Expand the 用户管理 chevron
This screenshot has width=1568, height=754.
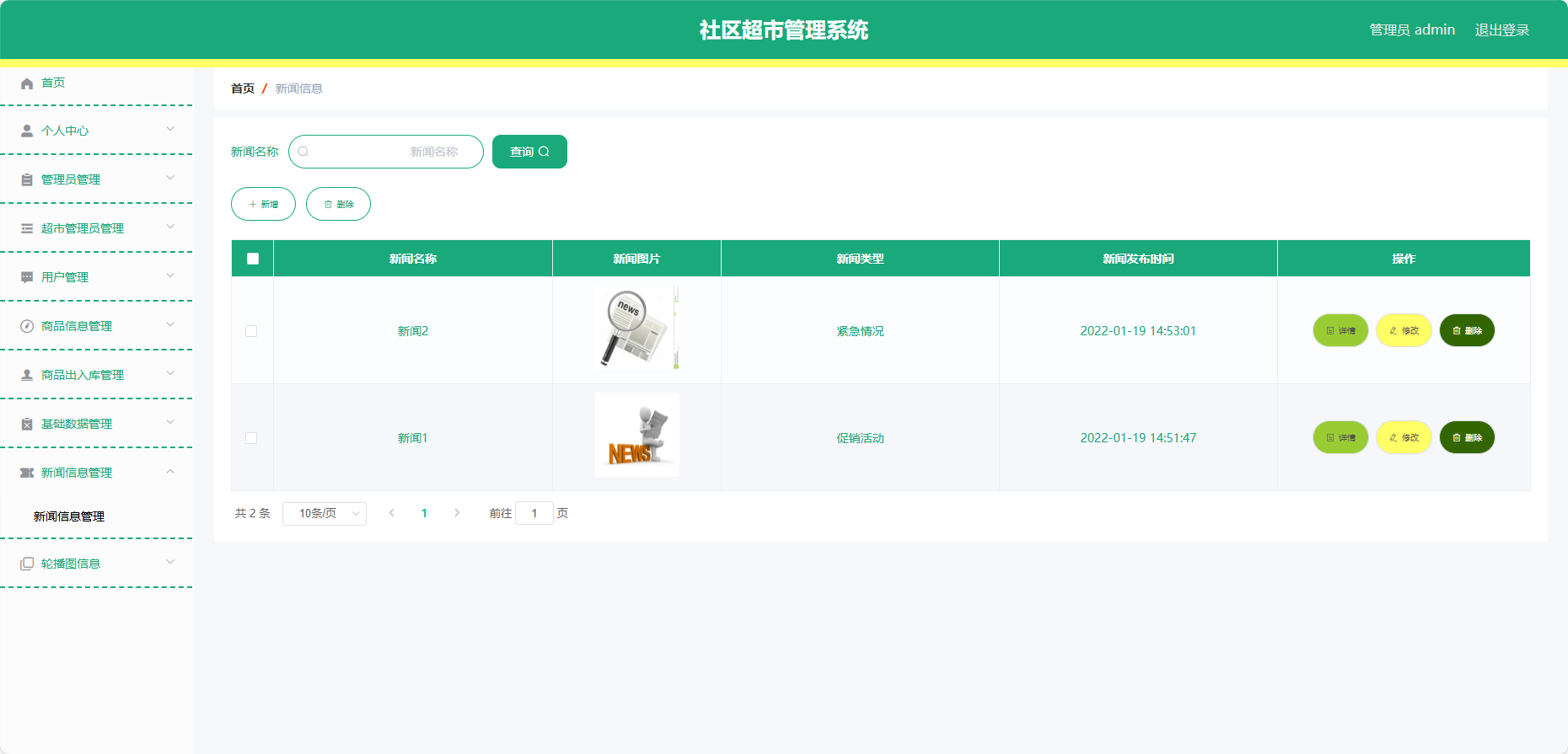(170, 275)
